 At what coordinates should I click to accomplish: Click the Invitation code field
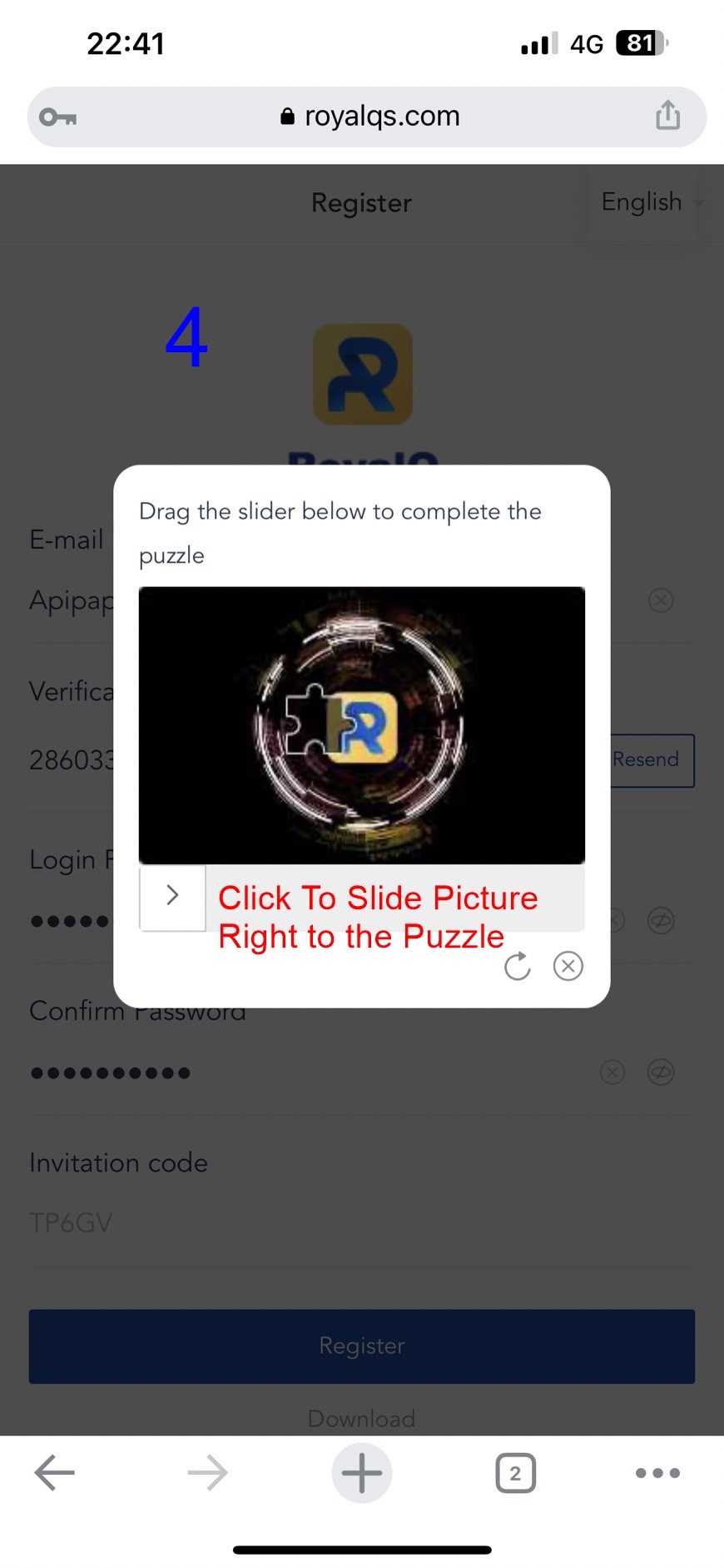point(362,1222)
